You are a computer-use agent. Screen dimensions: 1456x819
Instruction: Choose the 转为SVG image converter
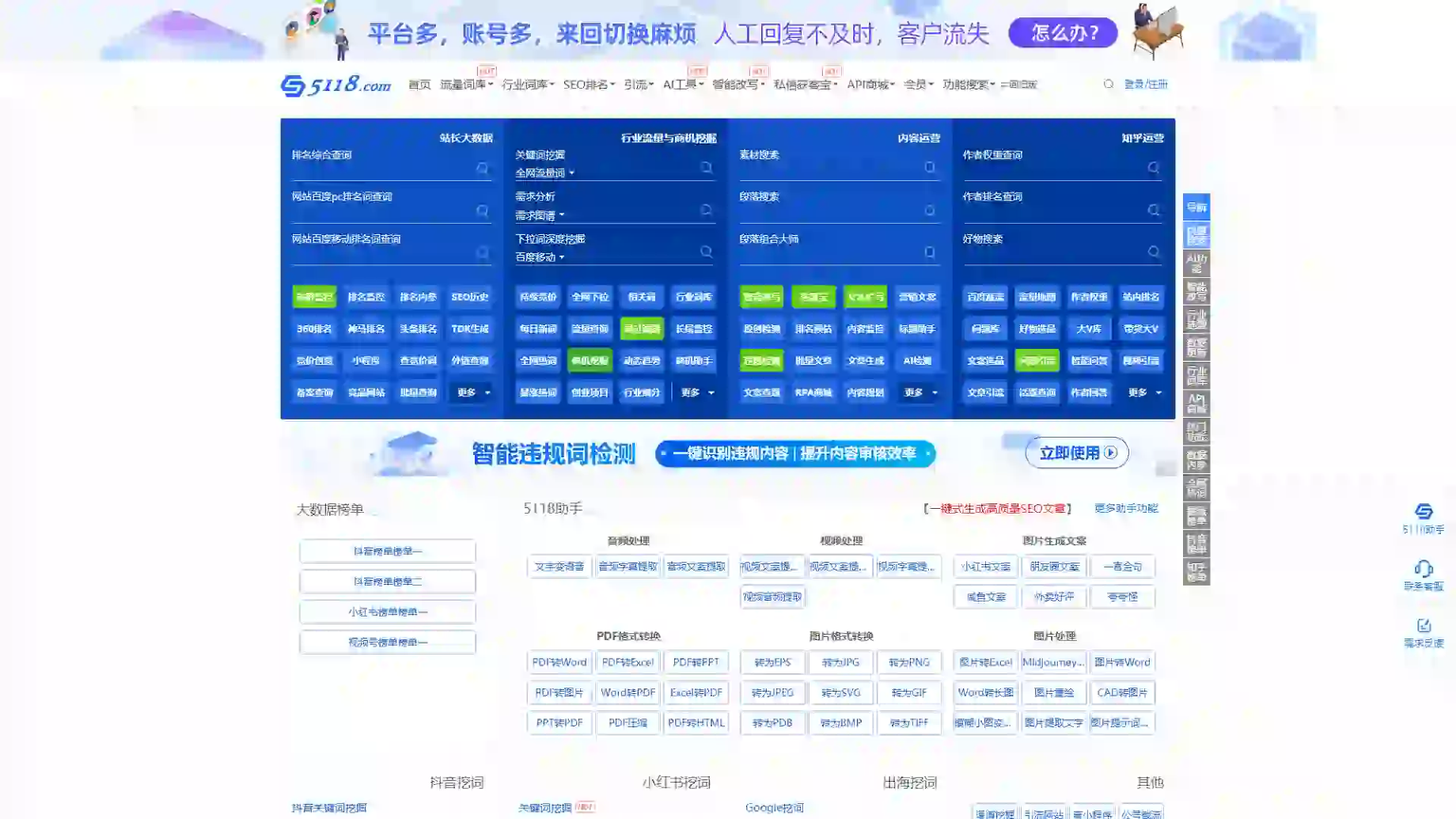841,693
